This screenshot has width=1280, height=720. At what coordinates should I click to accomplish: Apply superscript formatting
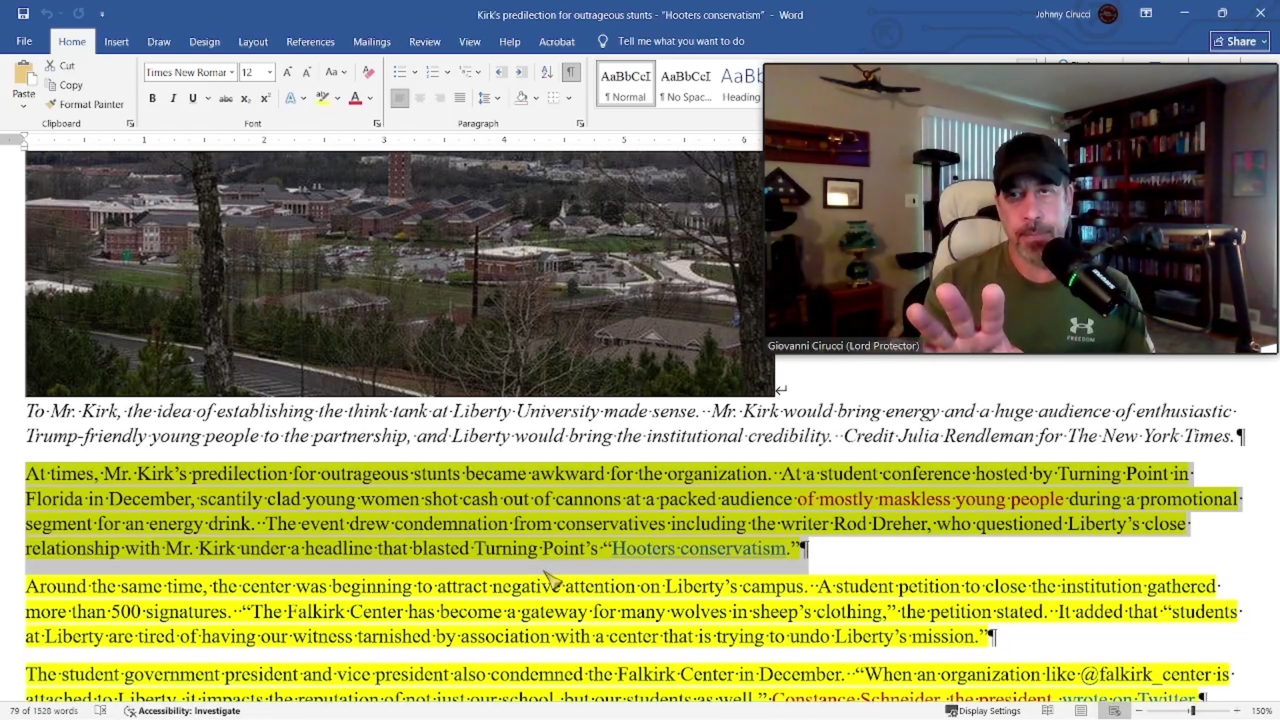tap(265, 98)
